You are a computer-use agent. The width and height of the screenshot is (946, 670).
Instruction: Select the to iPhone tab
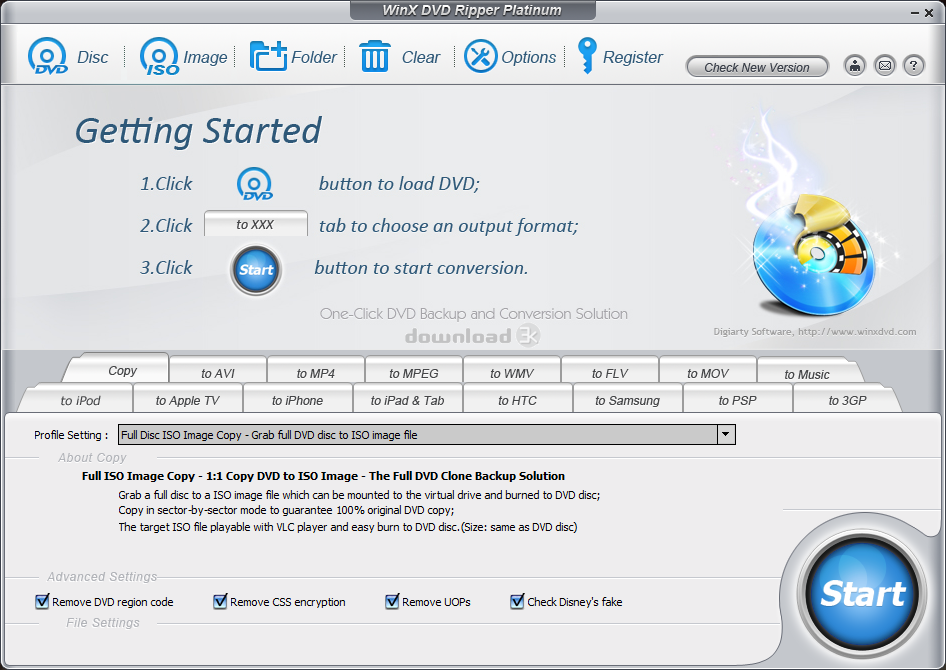point(297,400)
